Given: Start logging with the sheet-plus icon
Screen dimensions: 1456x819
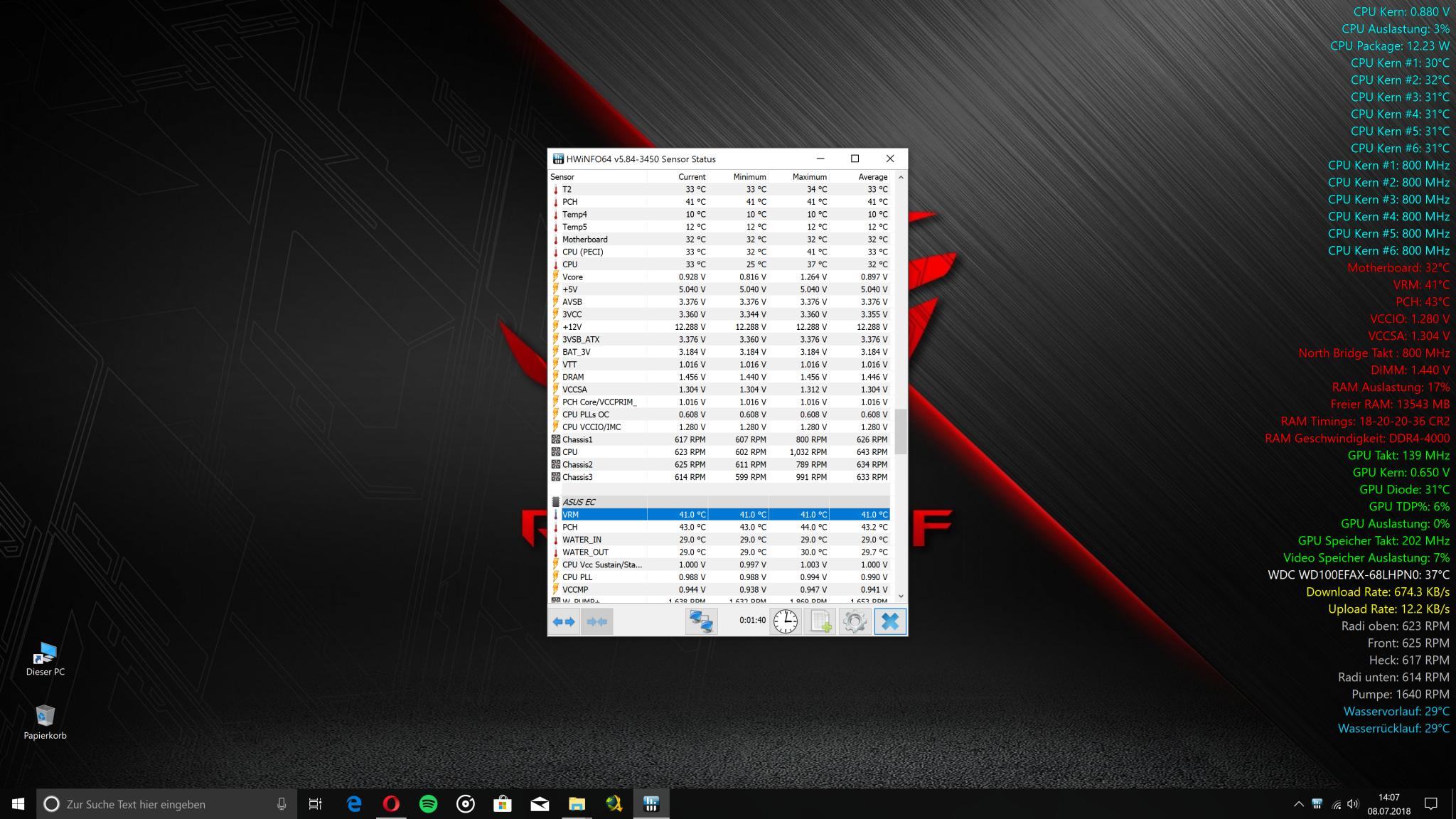Looking at the screenshot, I should point(820,621).
